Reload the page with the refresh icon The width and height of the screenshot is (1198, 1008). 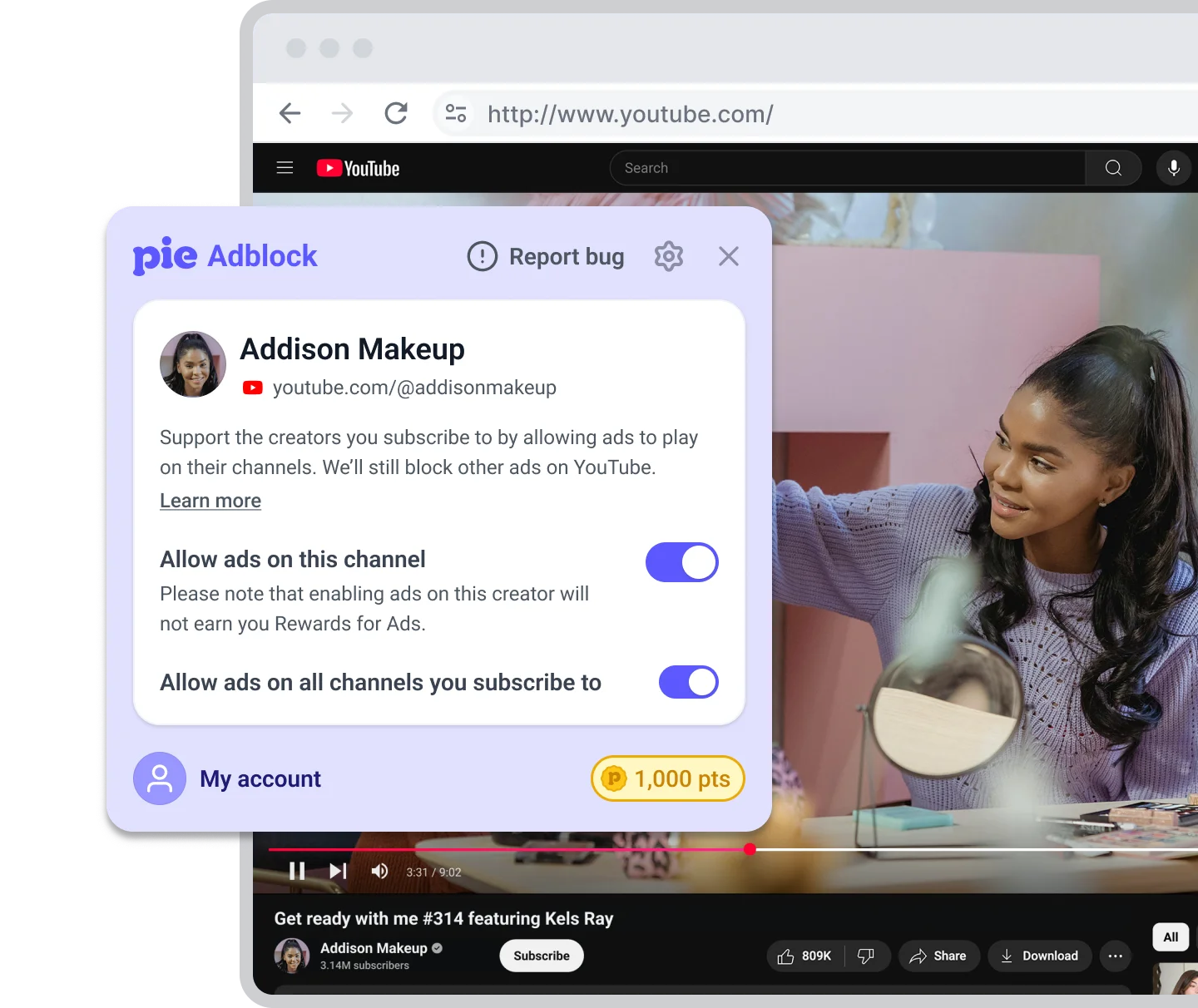[x=396, y=113]
